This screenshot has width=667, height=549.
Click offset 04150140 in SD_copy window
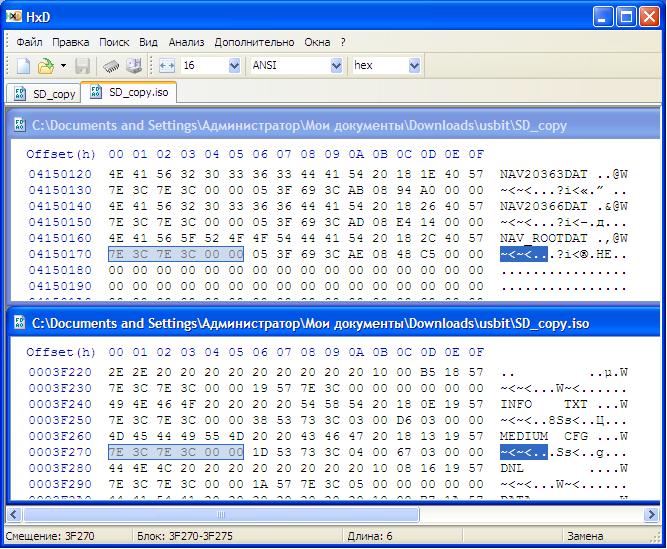(60, 206)
